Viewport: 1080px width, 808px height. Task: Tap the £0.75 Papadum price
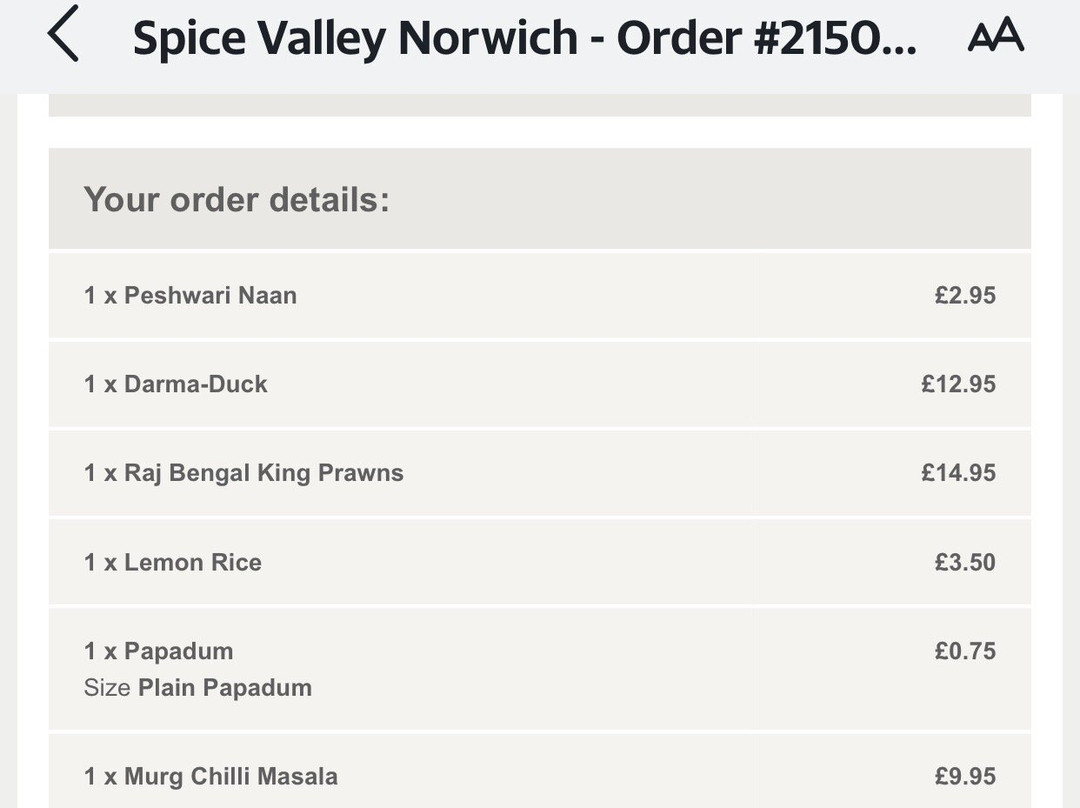(x=965, y=651)
